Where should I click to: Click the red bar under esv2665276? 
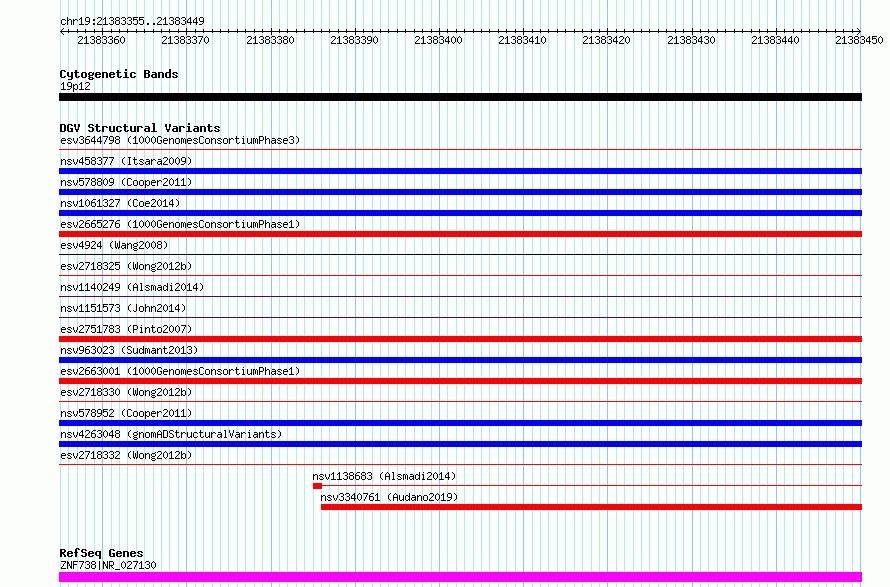[x=460, y=234]
